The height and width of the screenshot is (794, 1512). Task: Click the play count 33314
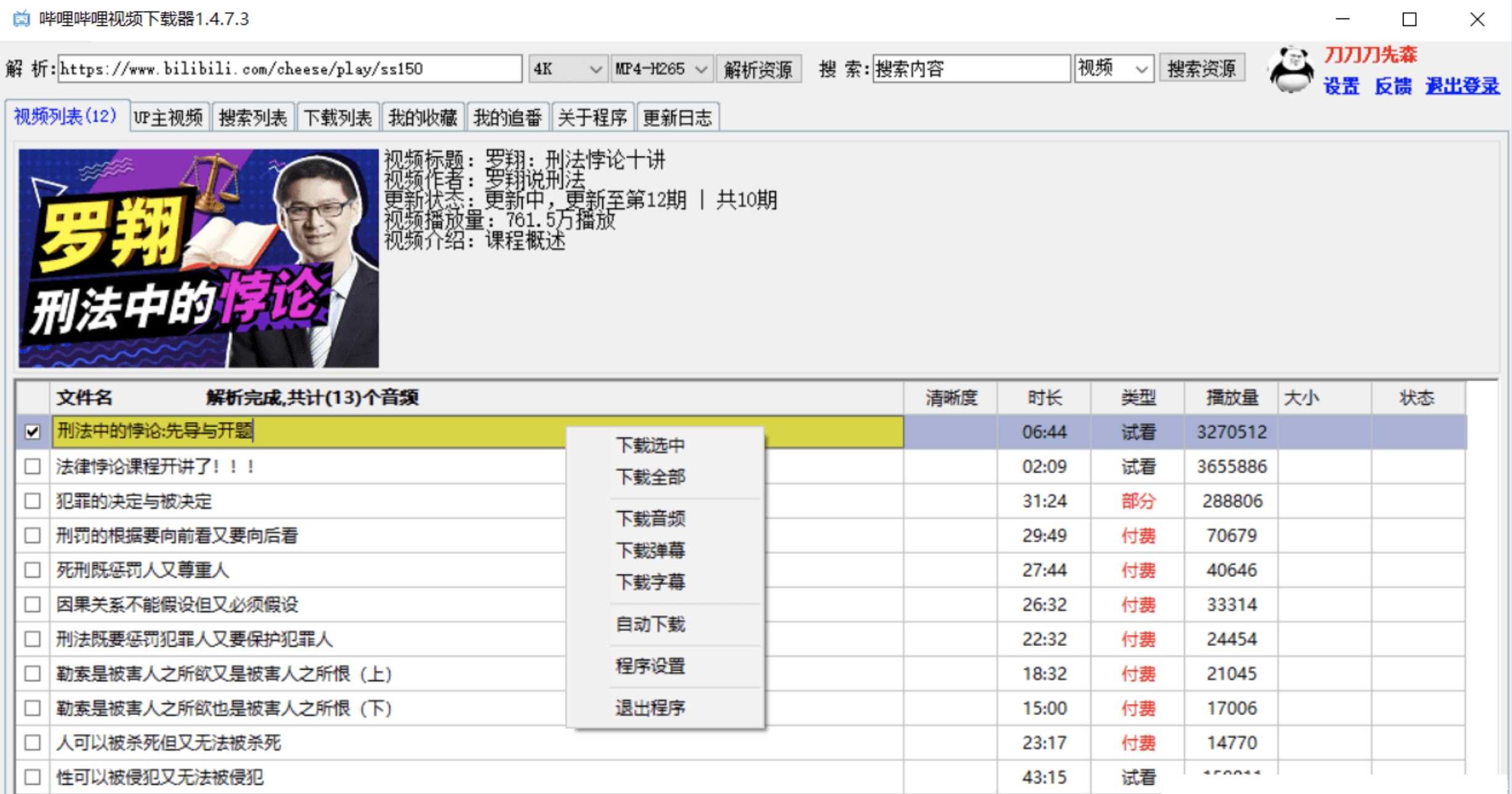(x=1232, y=605)
